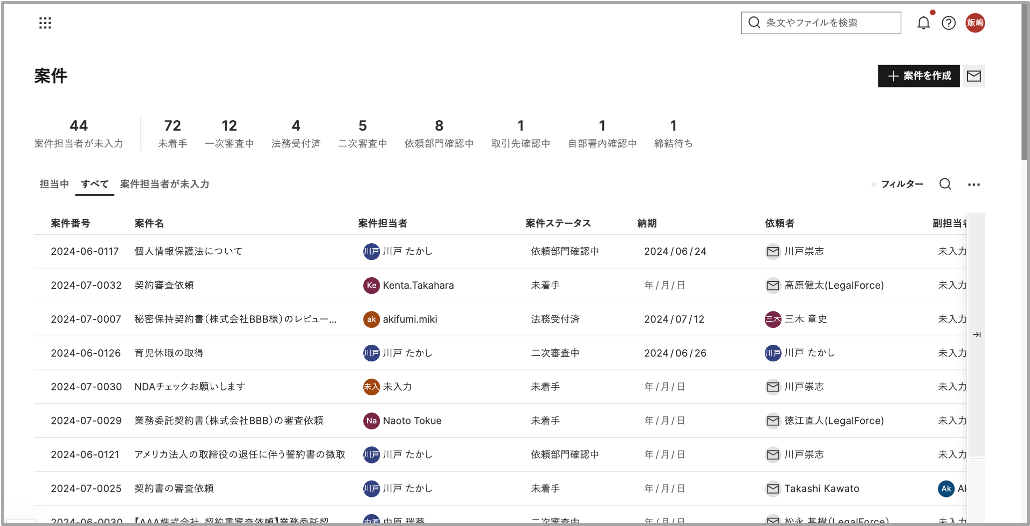
Task: Click the 1 締結待ち status counter
Action: (673, 133)
